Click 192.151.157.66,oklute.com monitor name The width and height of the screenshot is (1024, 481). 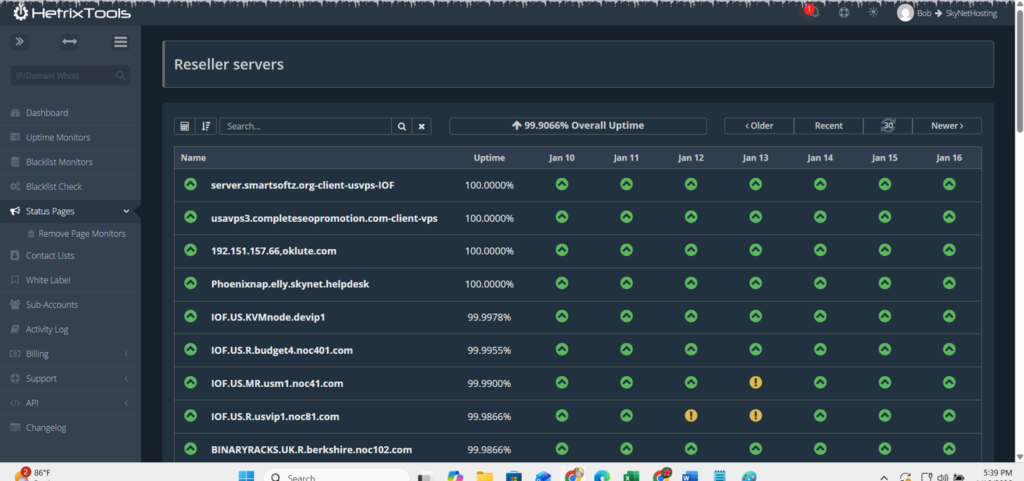pyautogui.click(x=274, y=251)
